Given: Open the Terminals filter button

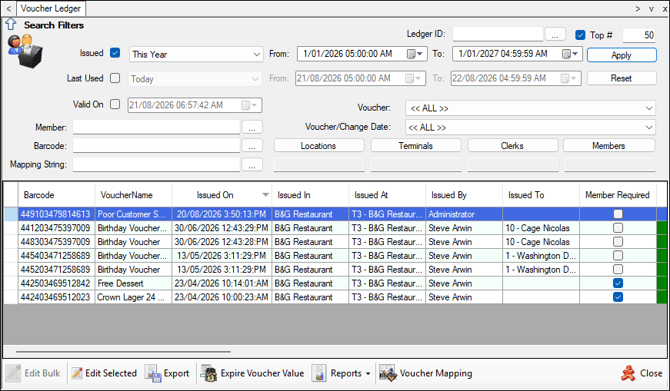Looking at the screenshot, I should coord(416,146).
